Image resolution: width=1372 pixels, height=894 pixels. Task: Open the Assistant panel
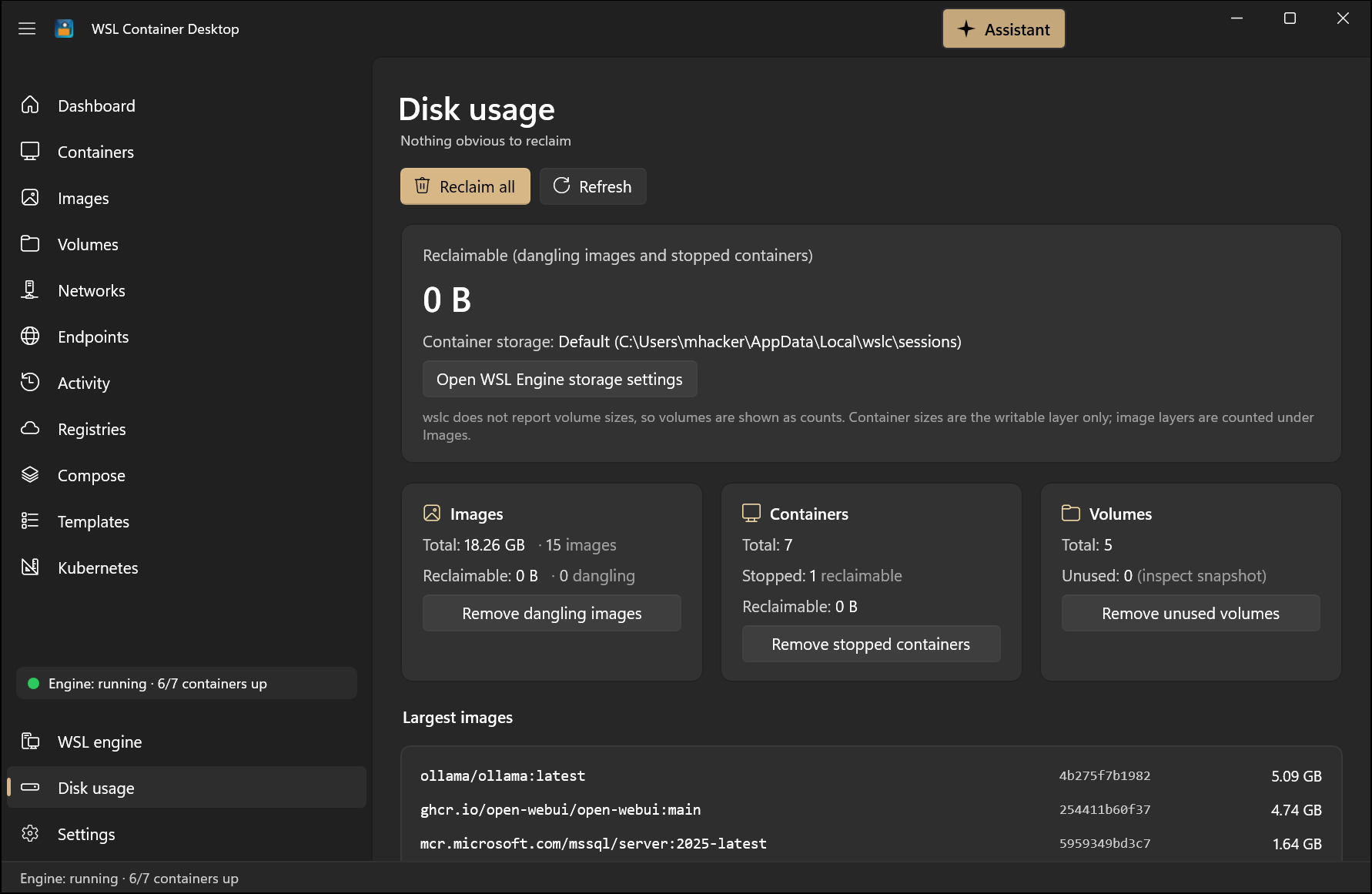pos(1004,29)
